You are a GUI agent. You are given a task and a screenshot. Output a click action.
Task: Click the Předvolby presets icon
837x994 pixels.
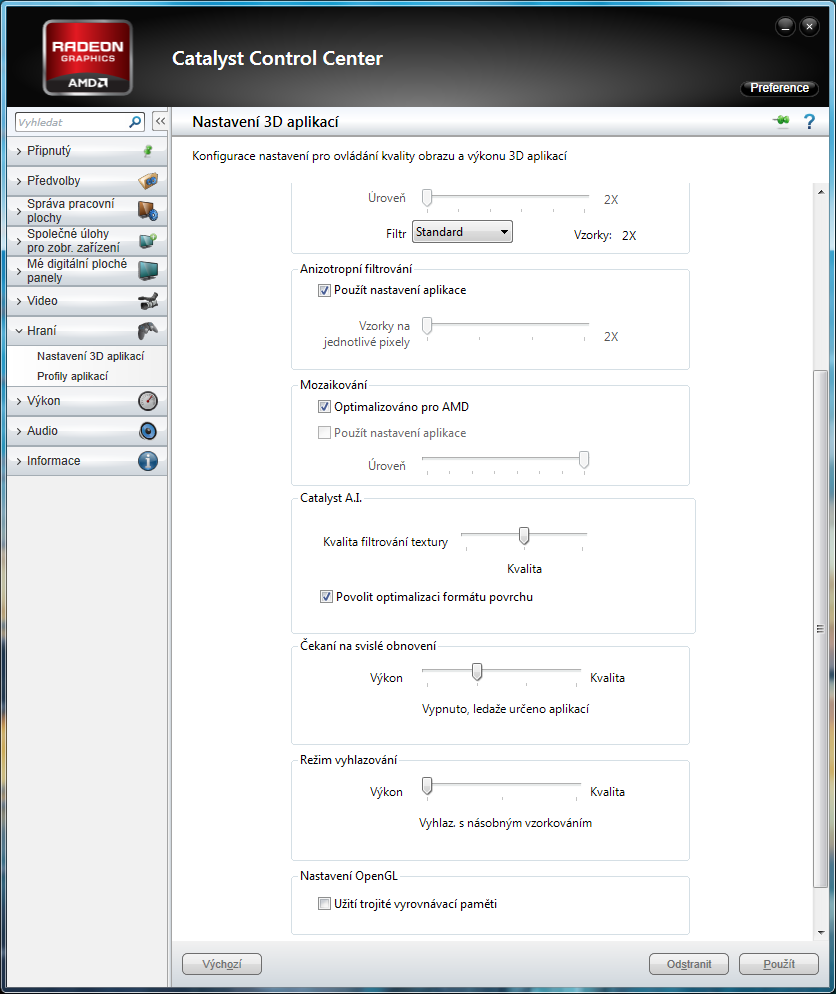point(148,181)
